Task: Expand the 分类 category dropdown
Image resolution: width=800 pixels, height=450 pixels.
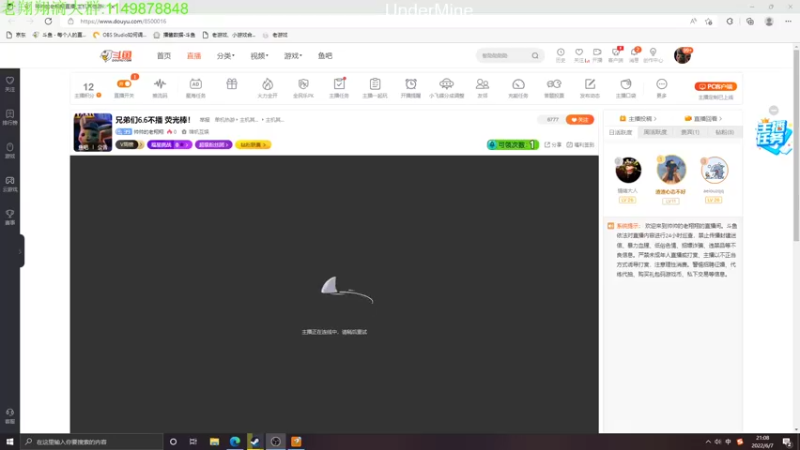Action: [226, 56]
